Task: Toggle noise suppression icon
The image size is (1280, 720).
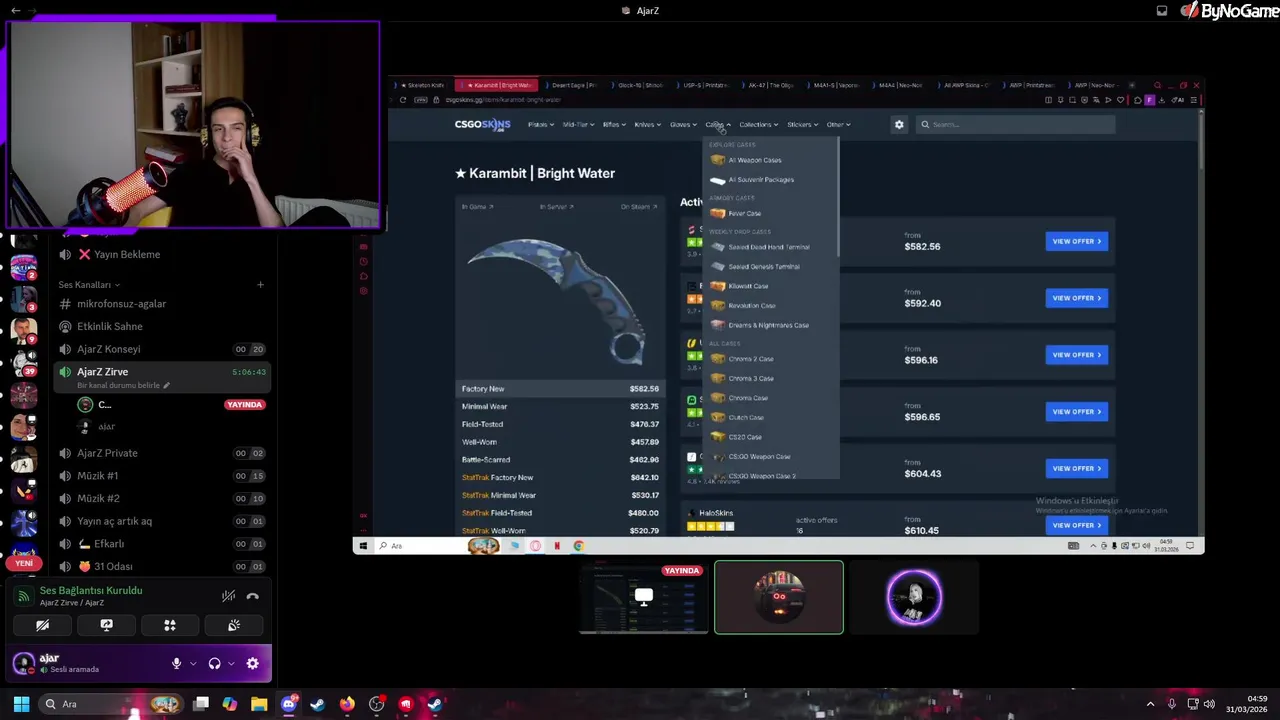Action: point(228,596)
